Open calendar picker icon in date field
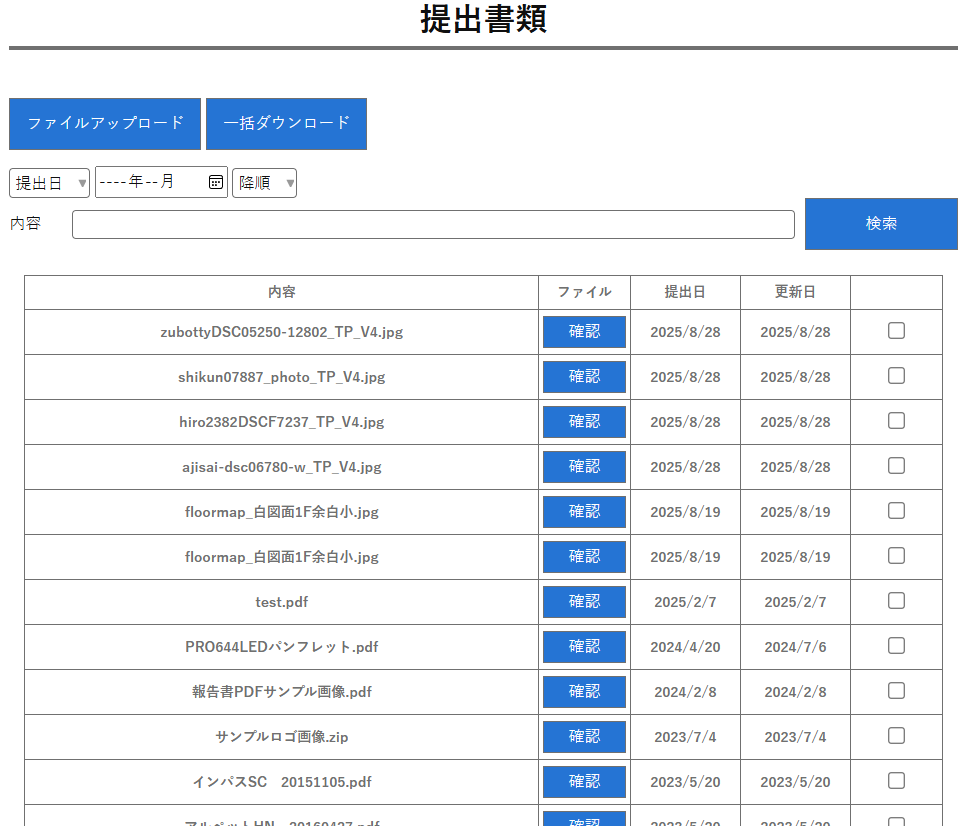 [x=215, y=182]
